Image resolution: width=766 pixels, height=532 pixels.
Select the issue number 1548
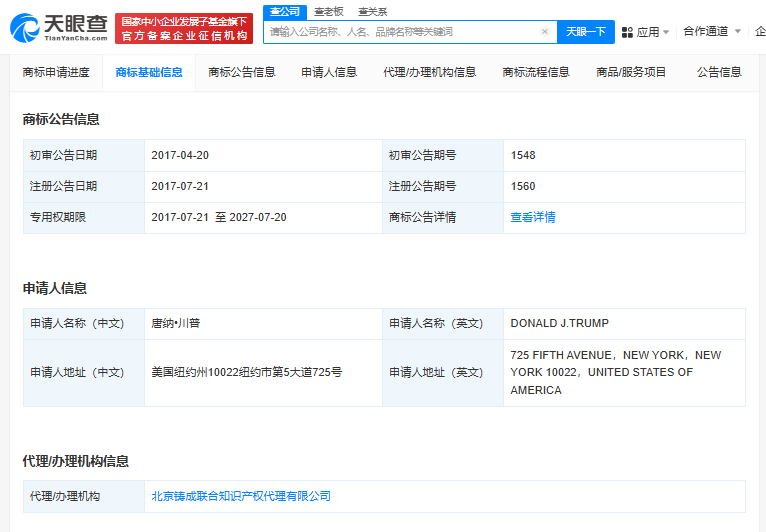pos(523,155)
